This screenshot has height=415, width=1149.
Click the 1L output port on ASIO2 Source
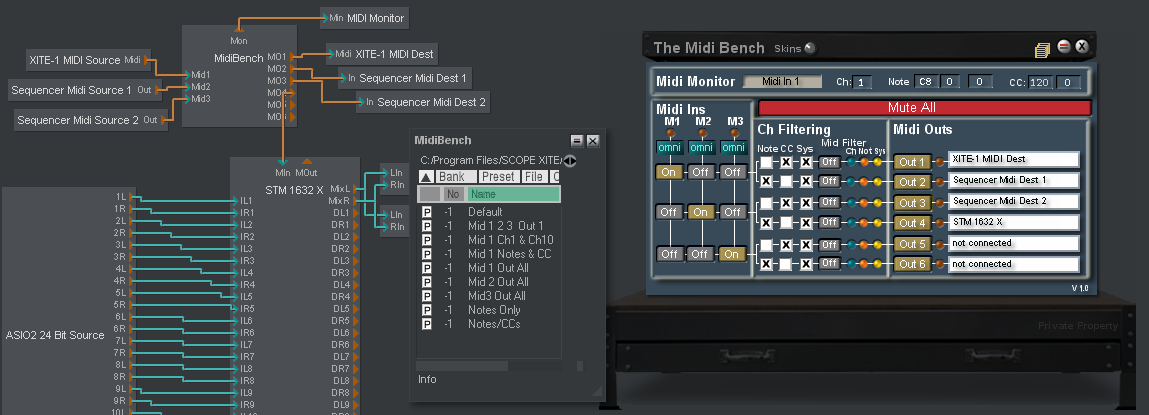pyautogui.click(x=132, y=197)
